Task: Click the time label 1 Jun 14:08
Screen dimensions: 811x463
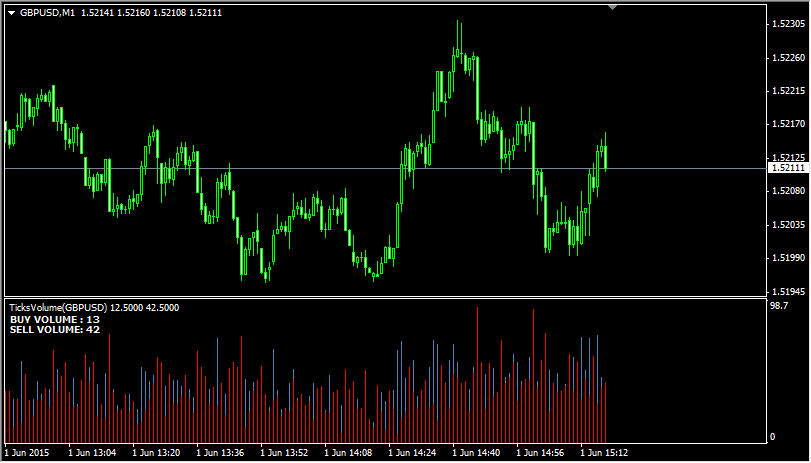Action: click(x=349, y=453)
